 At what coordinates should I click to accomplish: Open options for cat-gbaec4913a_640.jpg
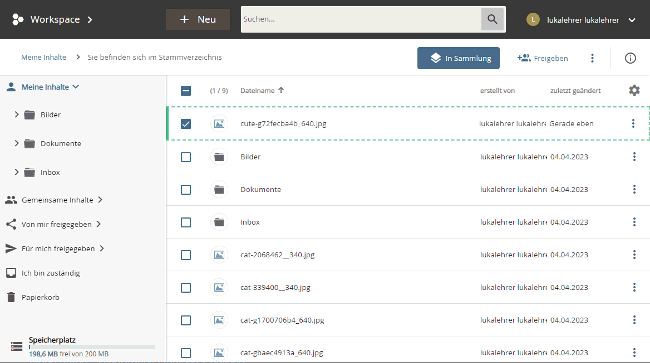pos(634,353)
